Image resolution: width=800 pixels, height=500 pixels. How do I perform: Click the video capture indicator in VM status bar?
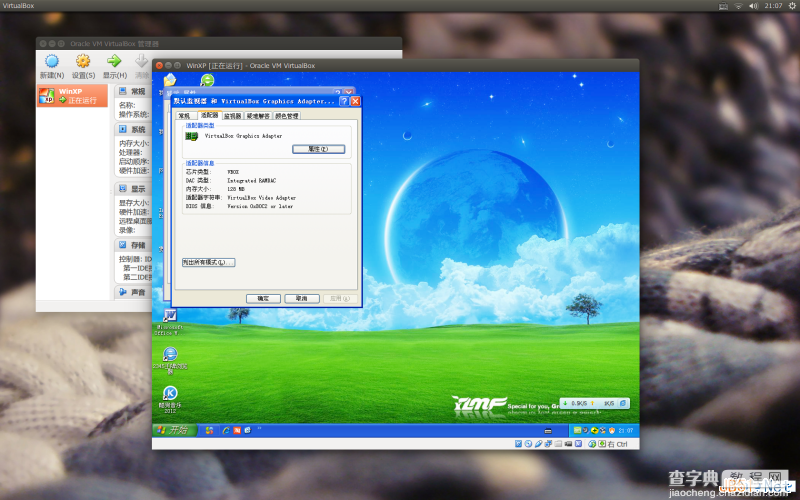(x=568, y=444)
